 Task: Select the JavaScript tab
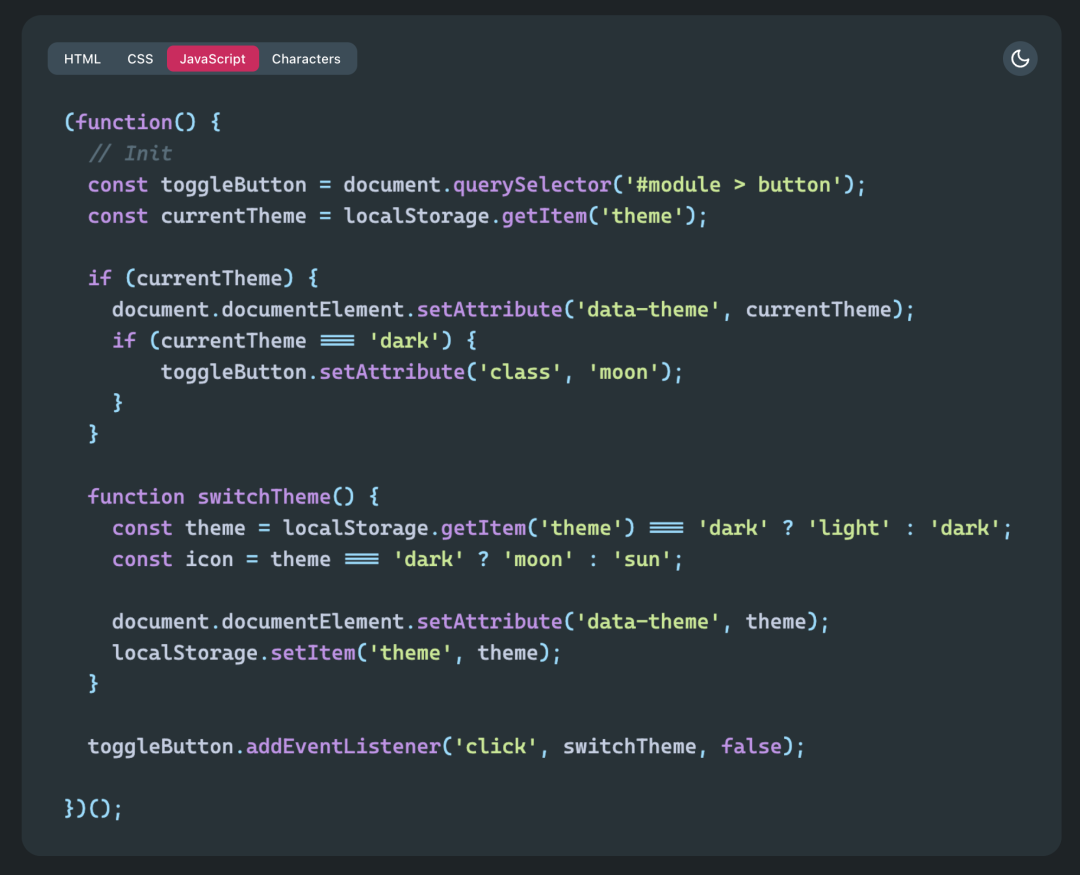pos(212,59)
